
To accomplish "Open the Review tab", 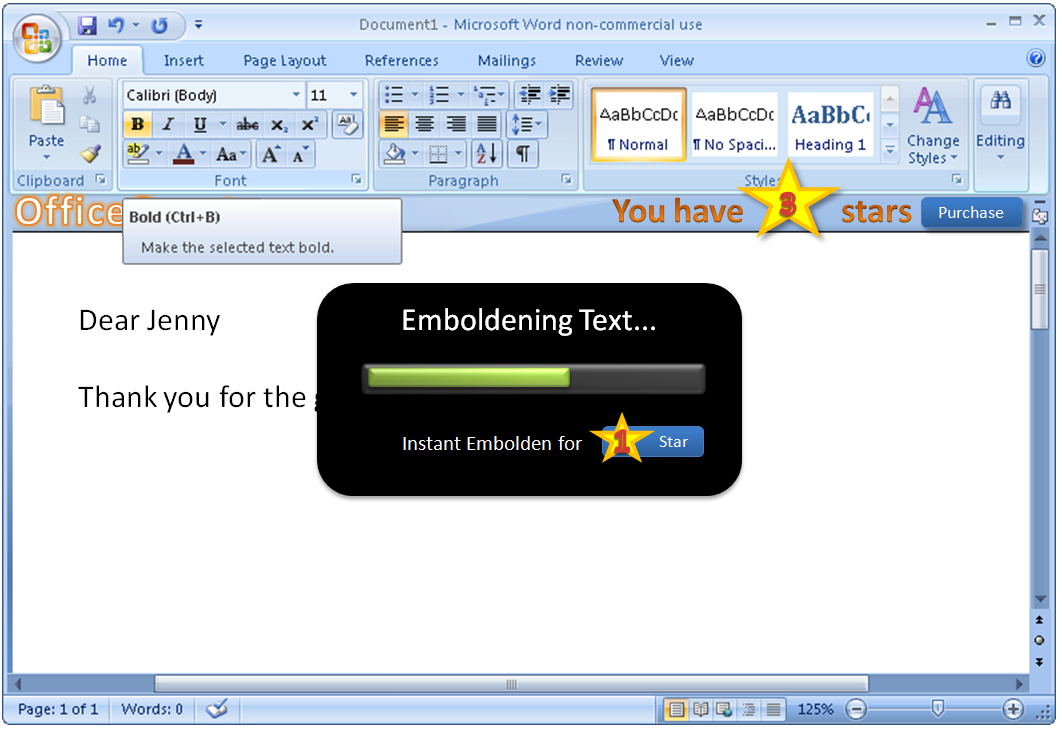I will (599, 61).
